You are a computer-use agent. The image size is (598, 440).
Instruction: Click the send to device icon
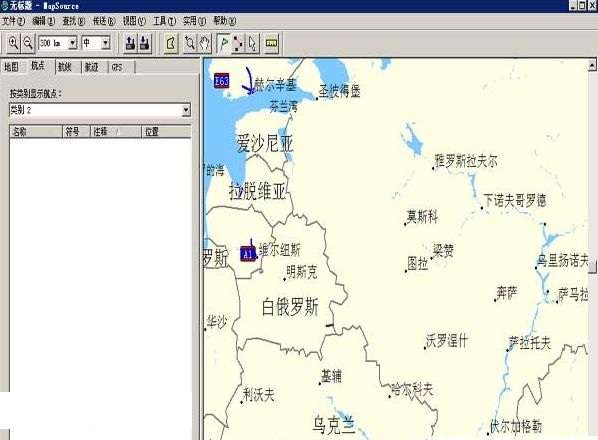click(x=130, y=43)
